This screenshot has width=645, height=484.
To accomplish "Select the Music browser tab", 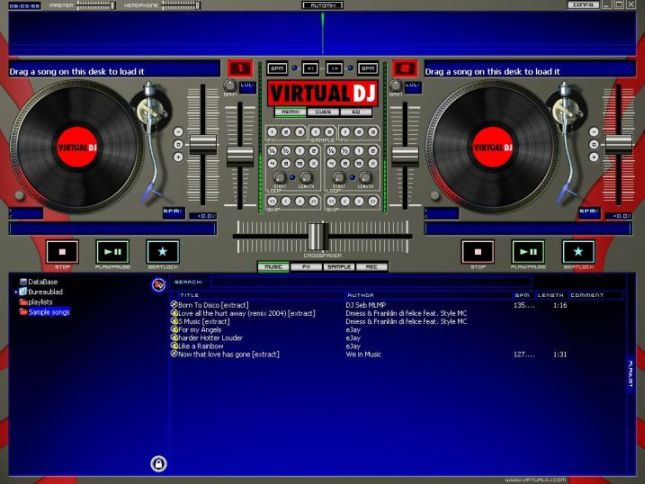I will (x=273, y=267).
